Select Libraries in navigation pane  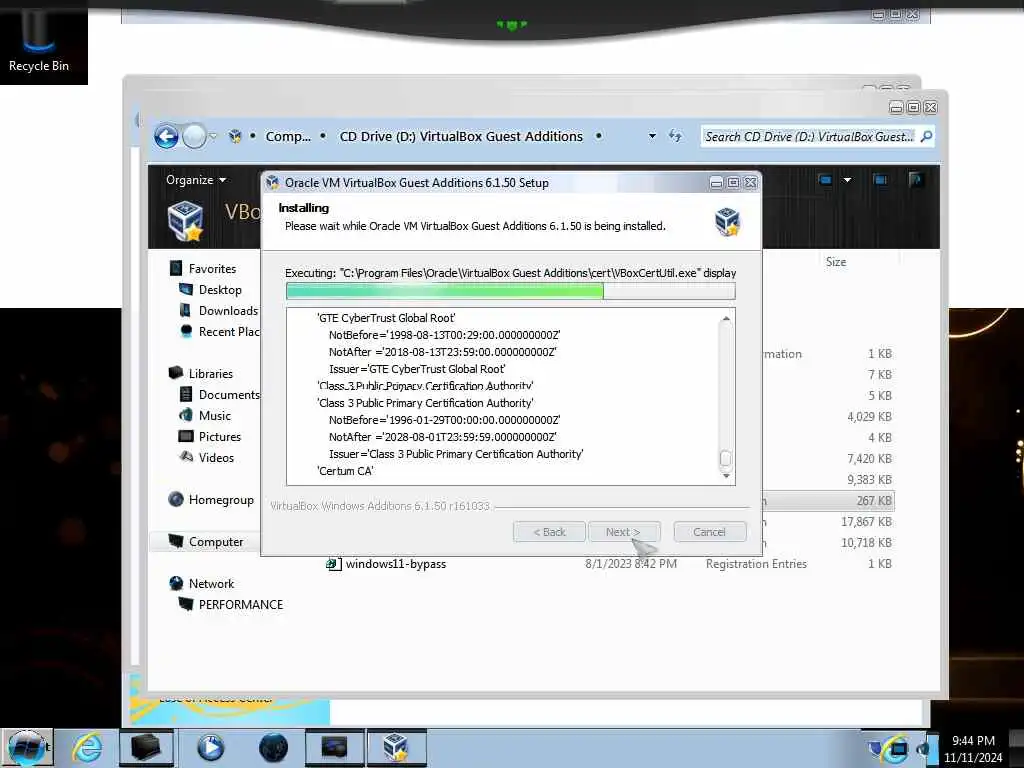(x=210, y=374)
